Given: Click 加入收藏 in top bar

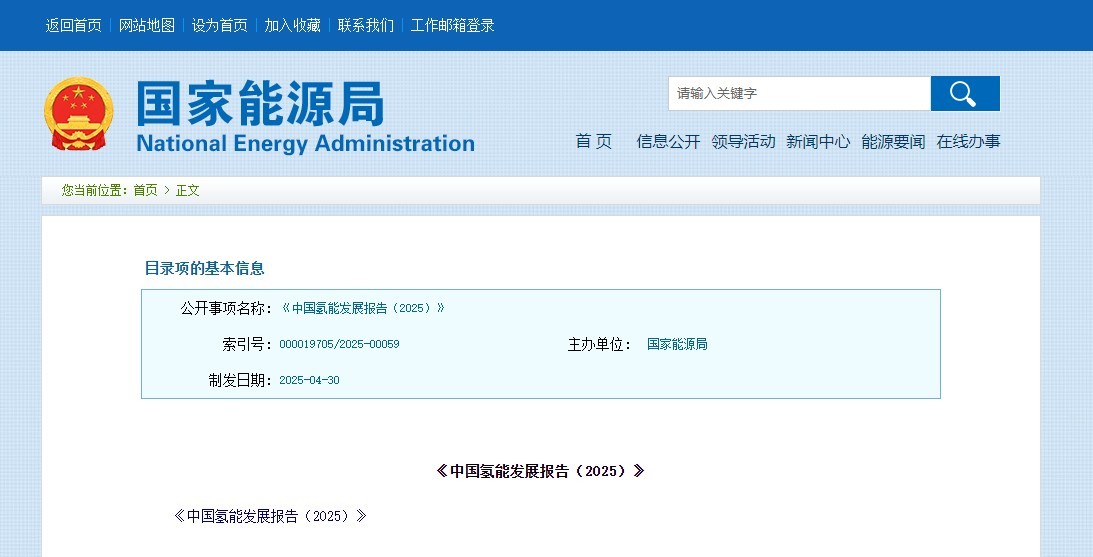Looking at the screenshot, I should click(x=292, y=26).
